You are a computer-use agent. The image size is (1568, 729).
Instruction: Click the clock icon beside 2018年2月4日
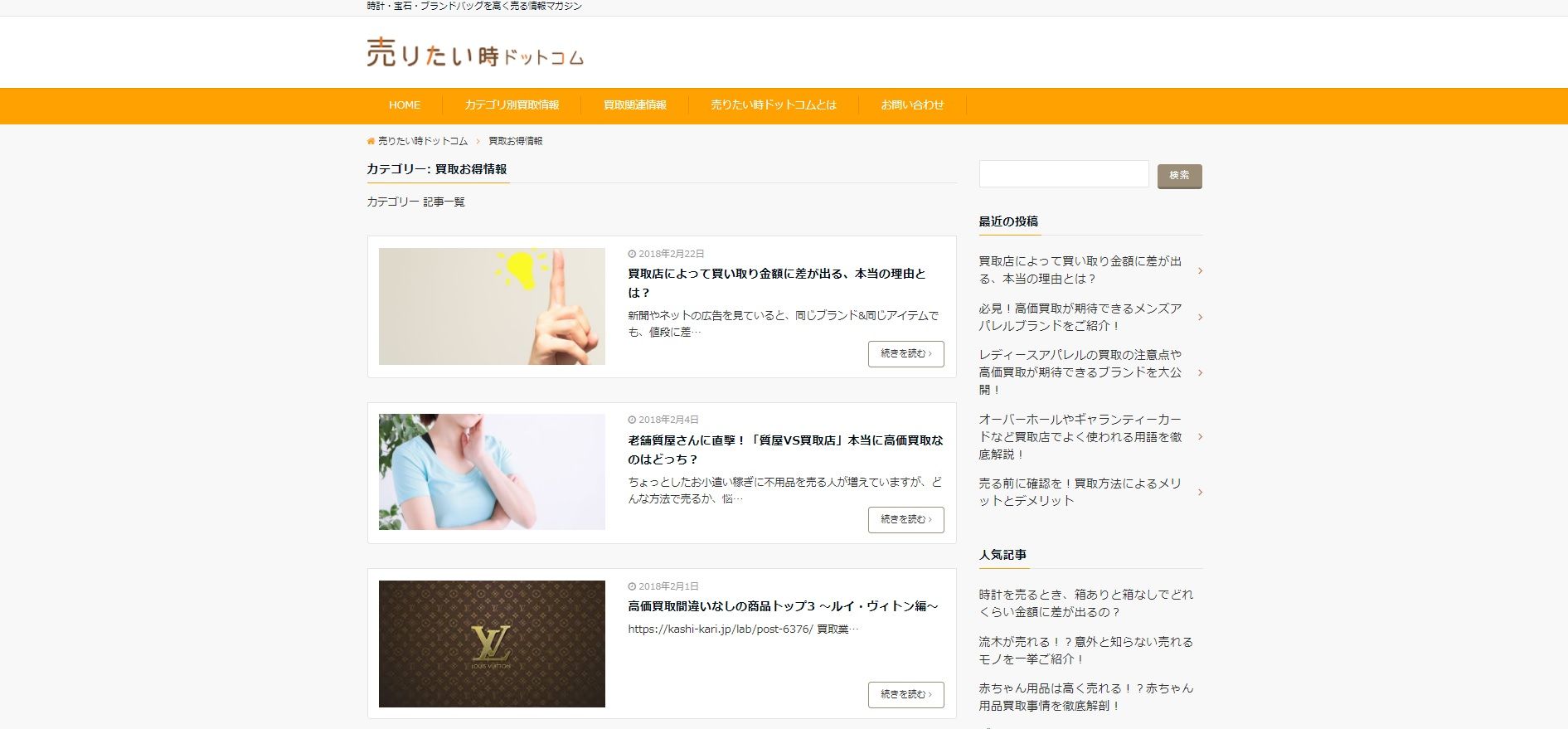632,420
